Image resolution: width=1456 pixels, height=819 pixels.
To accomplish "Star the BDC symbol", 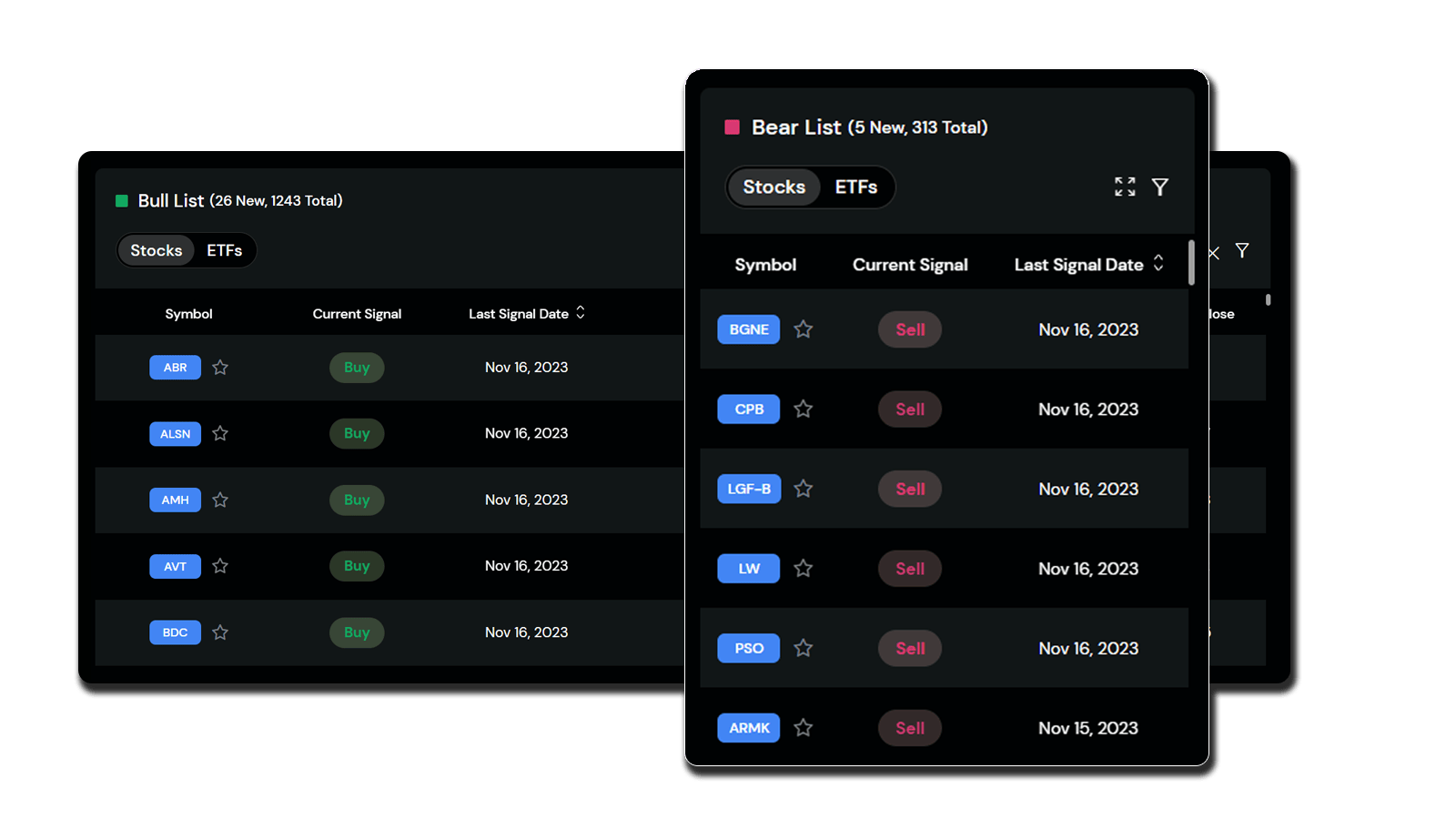I will click(x=220, y=632).
